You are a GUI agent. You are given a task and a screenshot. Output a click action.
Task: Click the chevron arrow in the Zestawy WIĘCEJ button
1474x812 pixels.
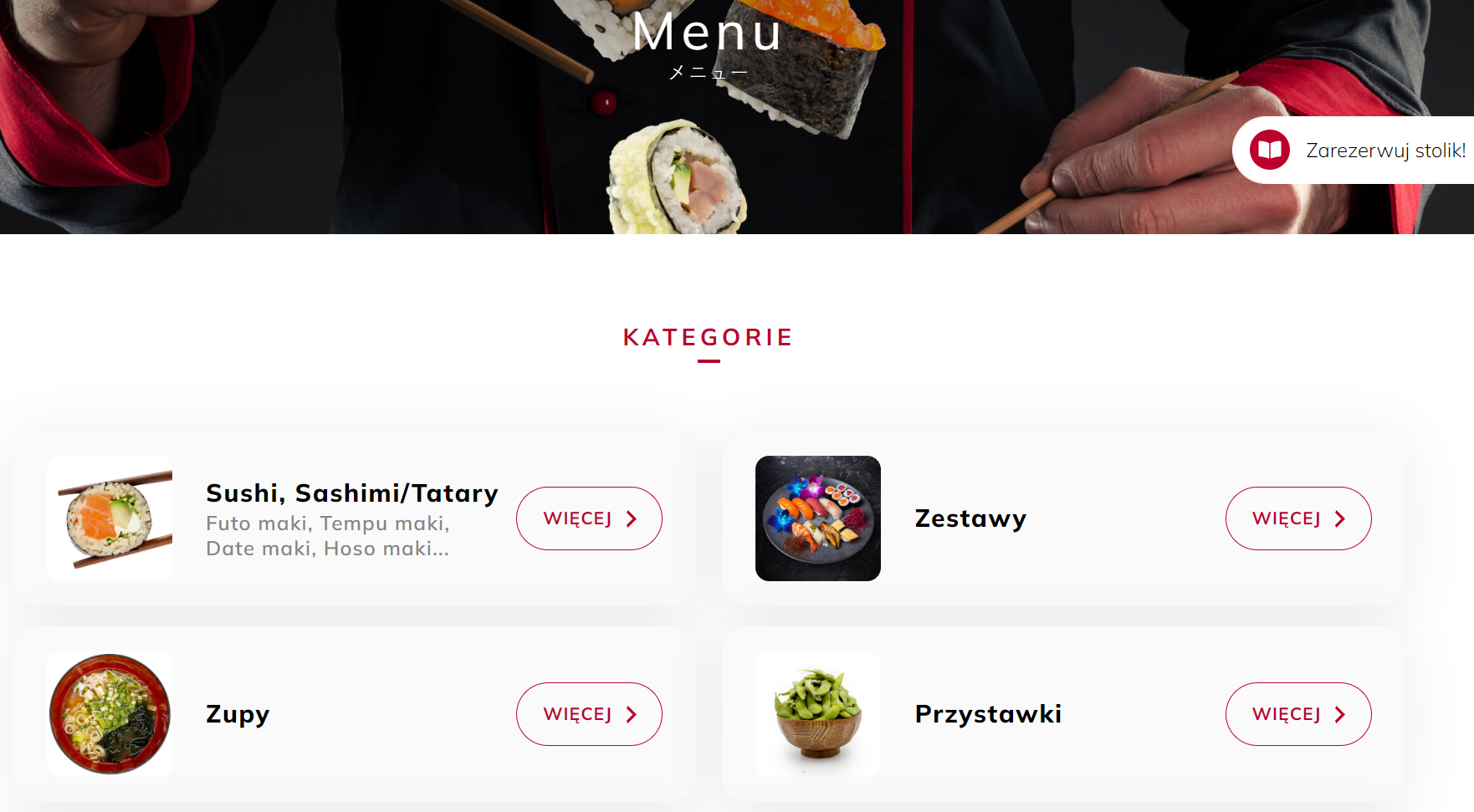tap(1340, 519)
